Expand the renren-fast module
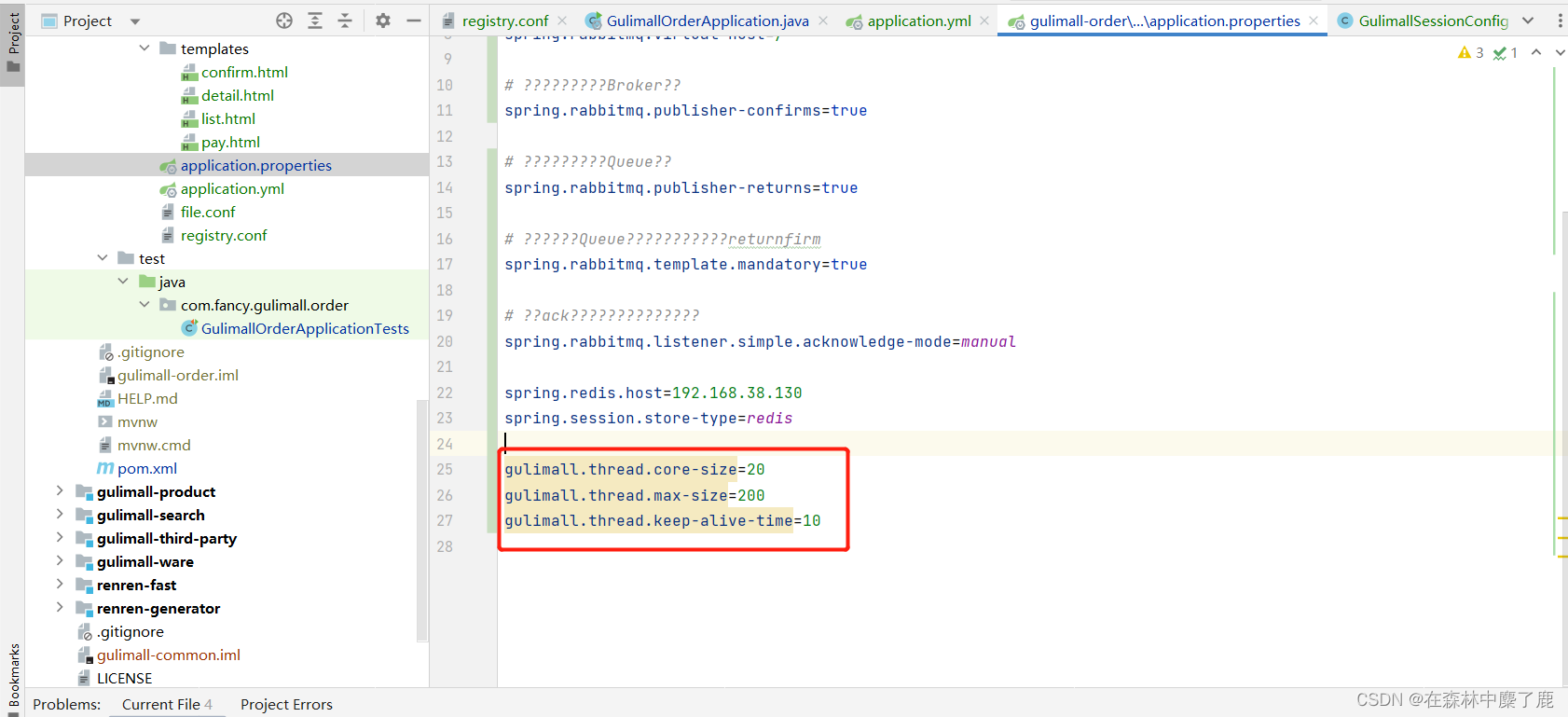The image size is (1568, 717). coord(60,584)
